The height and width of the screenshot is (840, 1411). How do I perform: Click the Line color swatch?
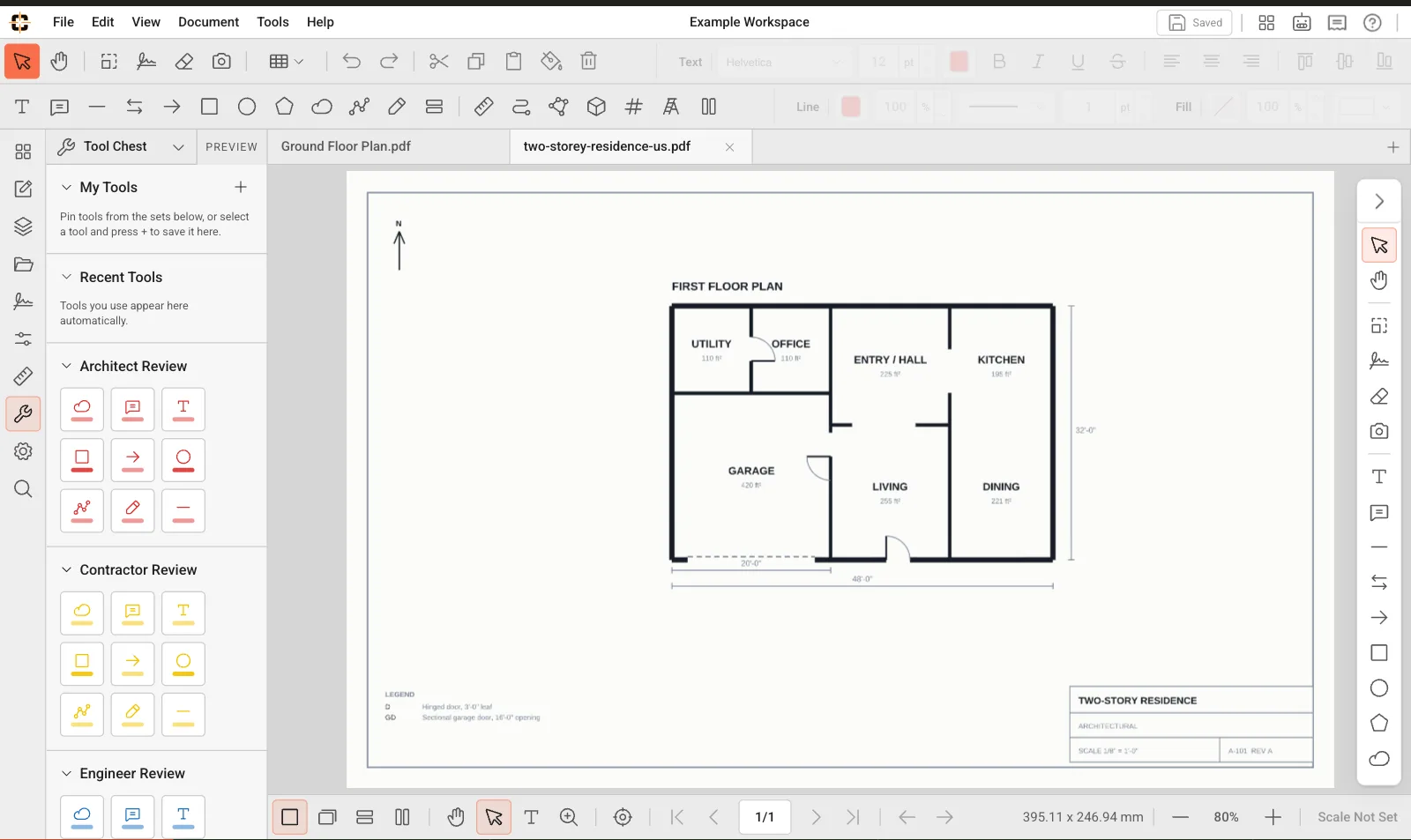click(851, 107)
